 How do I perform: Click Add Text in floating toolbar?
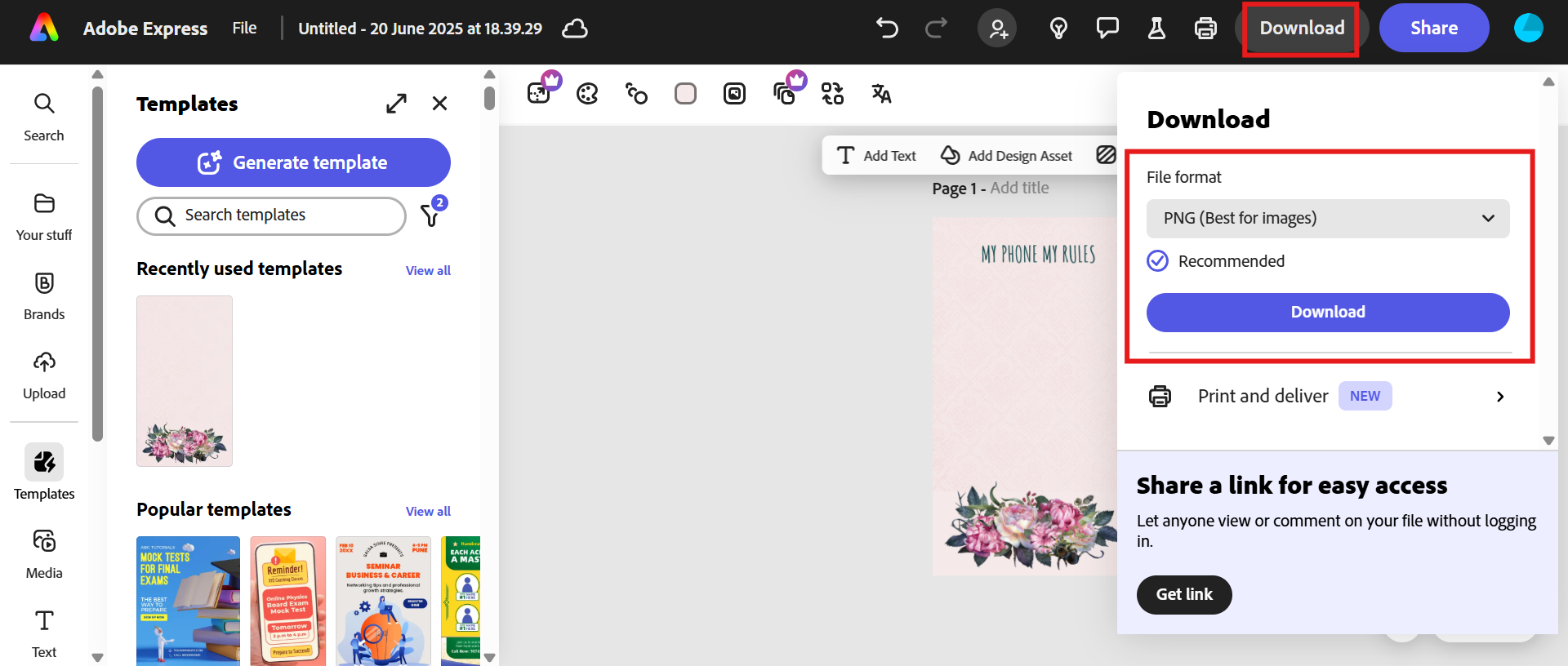[876, 155]
